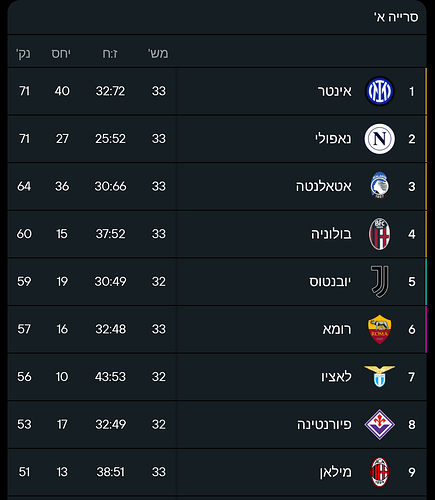Screen dimensions: 435x500
Task: Click the Inter club crest
Action: point(380,91)
